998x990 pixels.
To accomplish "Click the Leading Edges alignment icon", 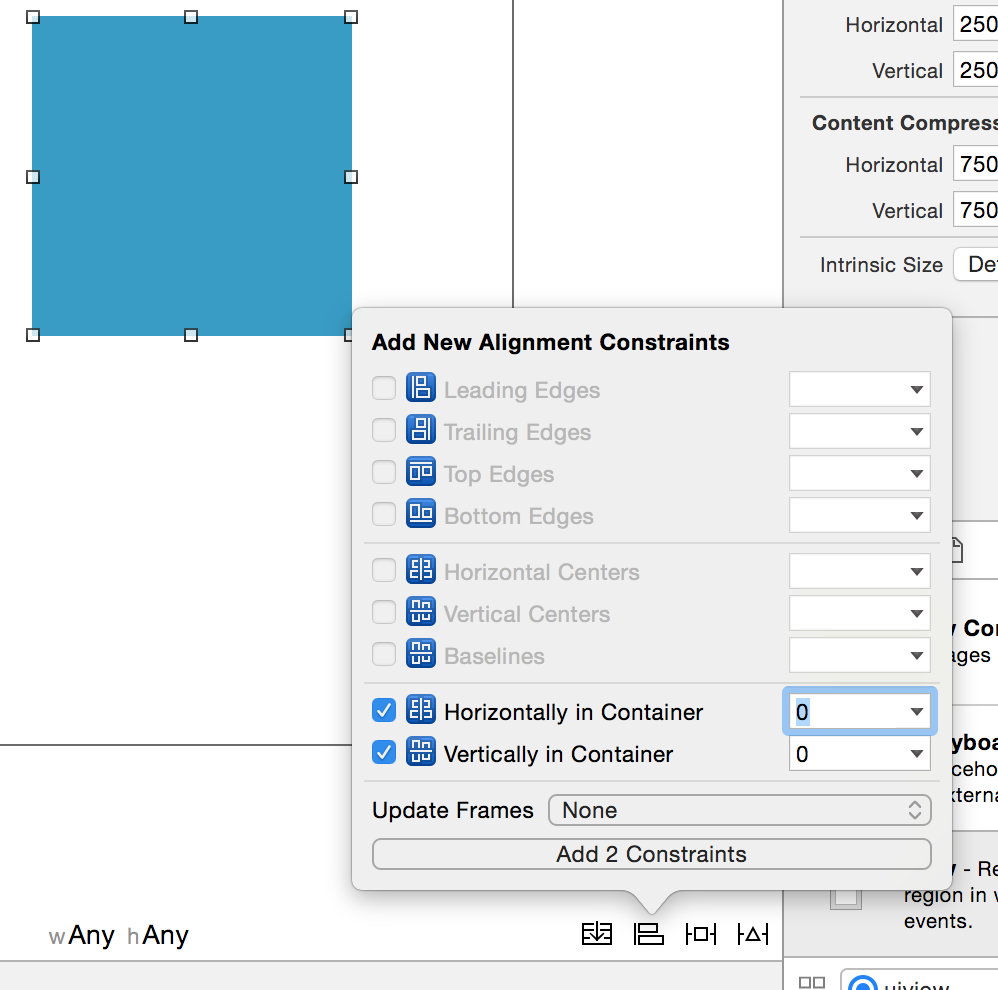I will 421,388.
